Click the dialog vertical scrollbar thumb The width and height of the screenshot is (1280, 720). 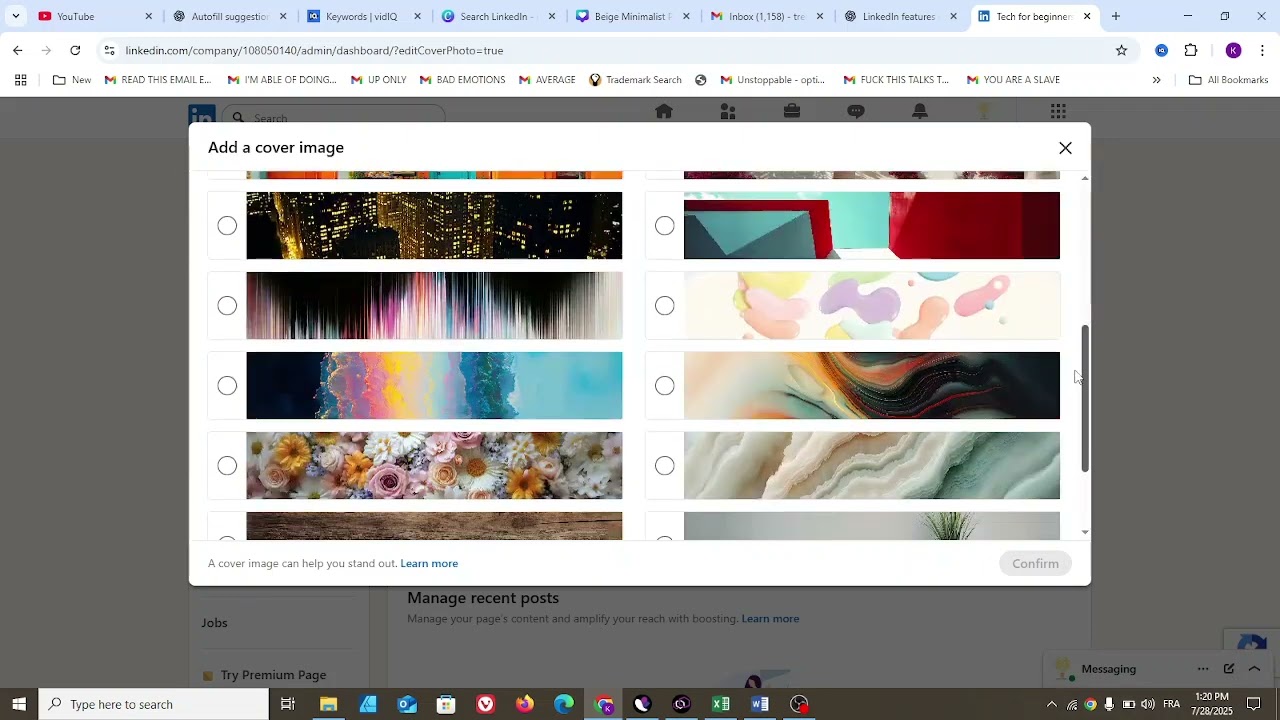(1085, 399)
